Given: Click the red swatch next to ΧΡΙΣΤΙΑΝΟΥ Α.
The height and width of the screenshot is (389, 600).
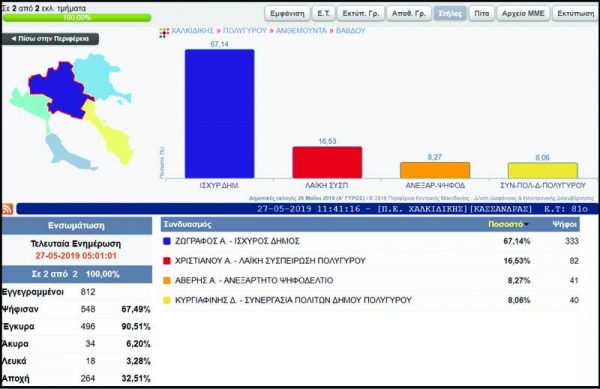Looking at the screenshot, I should tap(166, 261).
